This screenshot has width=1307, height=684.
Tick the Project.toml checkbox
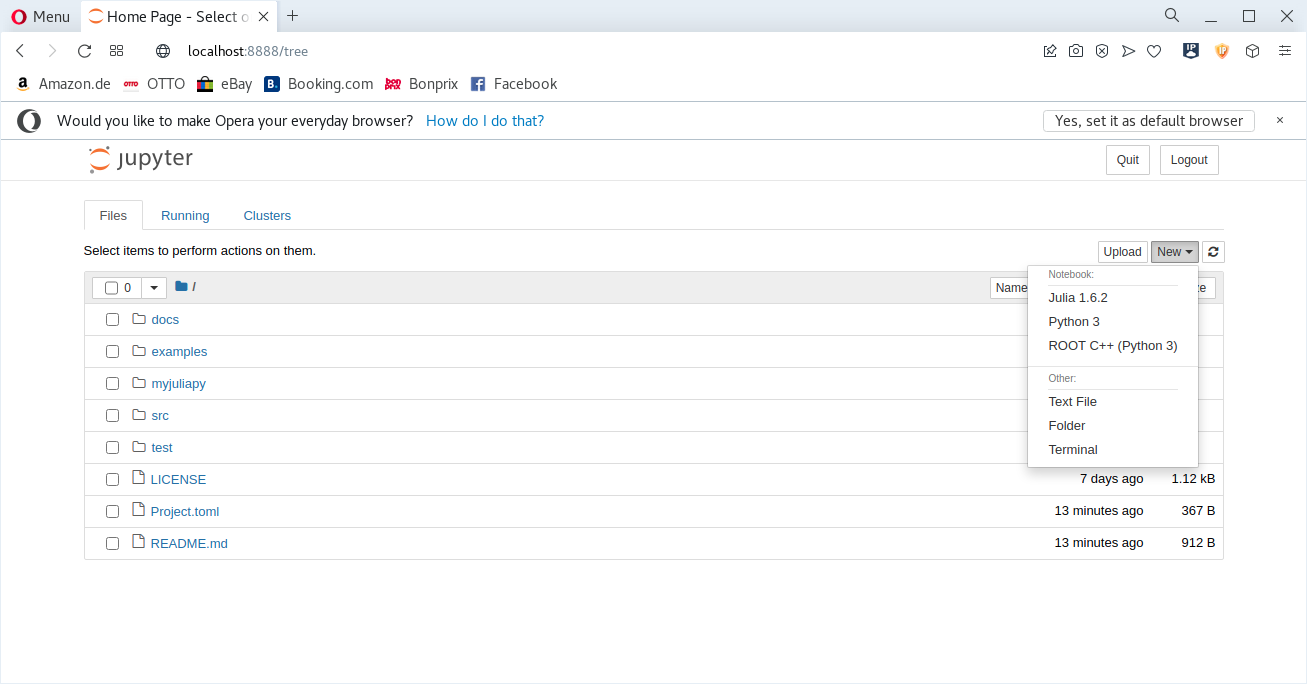tap(113, 512)
